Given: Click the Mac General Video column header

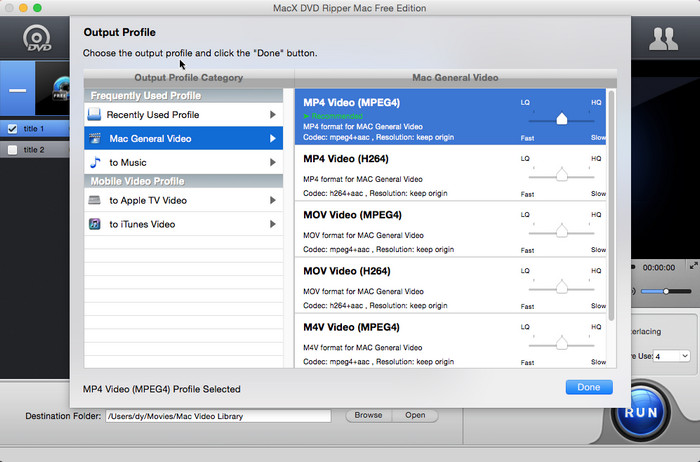Looking at the screenshot, I should (455, 78).
